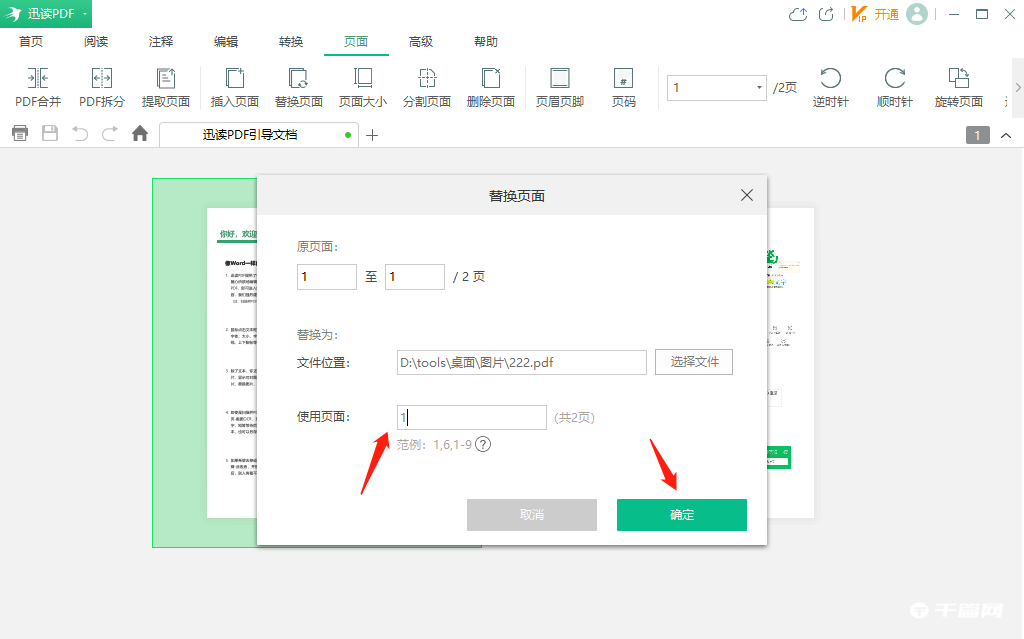The image size is (1024, 639).
Task: Confirm replacement with the 确定 button
Action: tap(681, 515)
